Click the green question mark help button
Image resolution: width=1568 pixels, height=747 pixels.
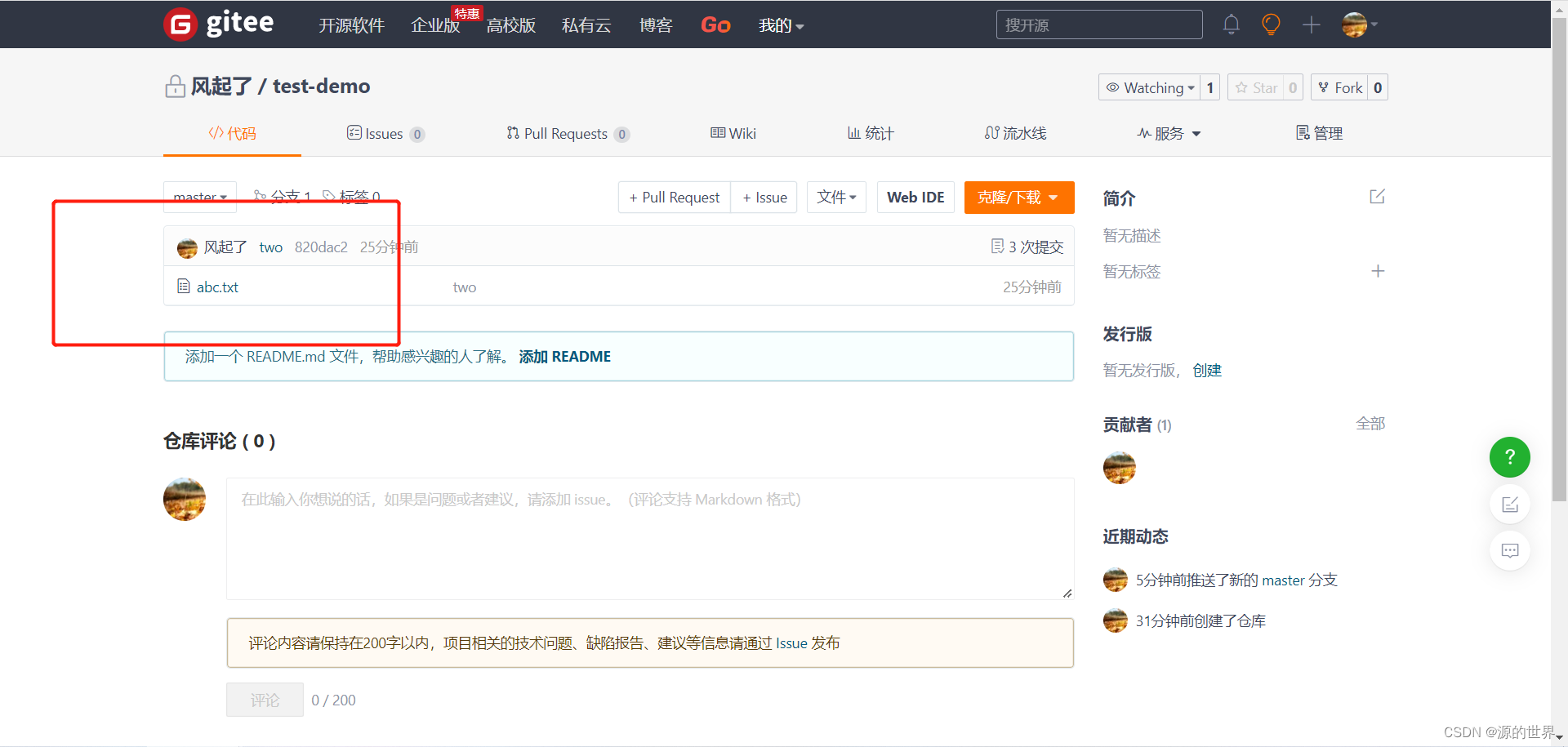[x=1510, y=457]
